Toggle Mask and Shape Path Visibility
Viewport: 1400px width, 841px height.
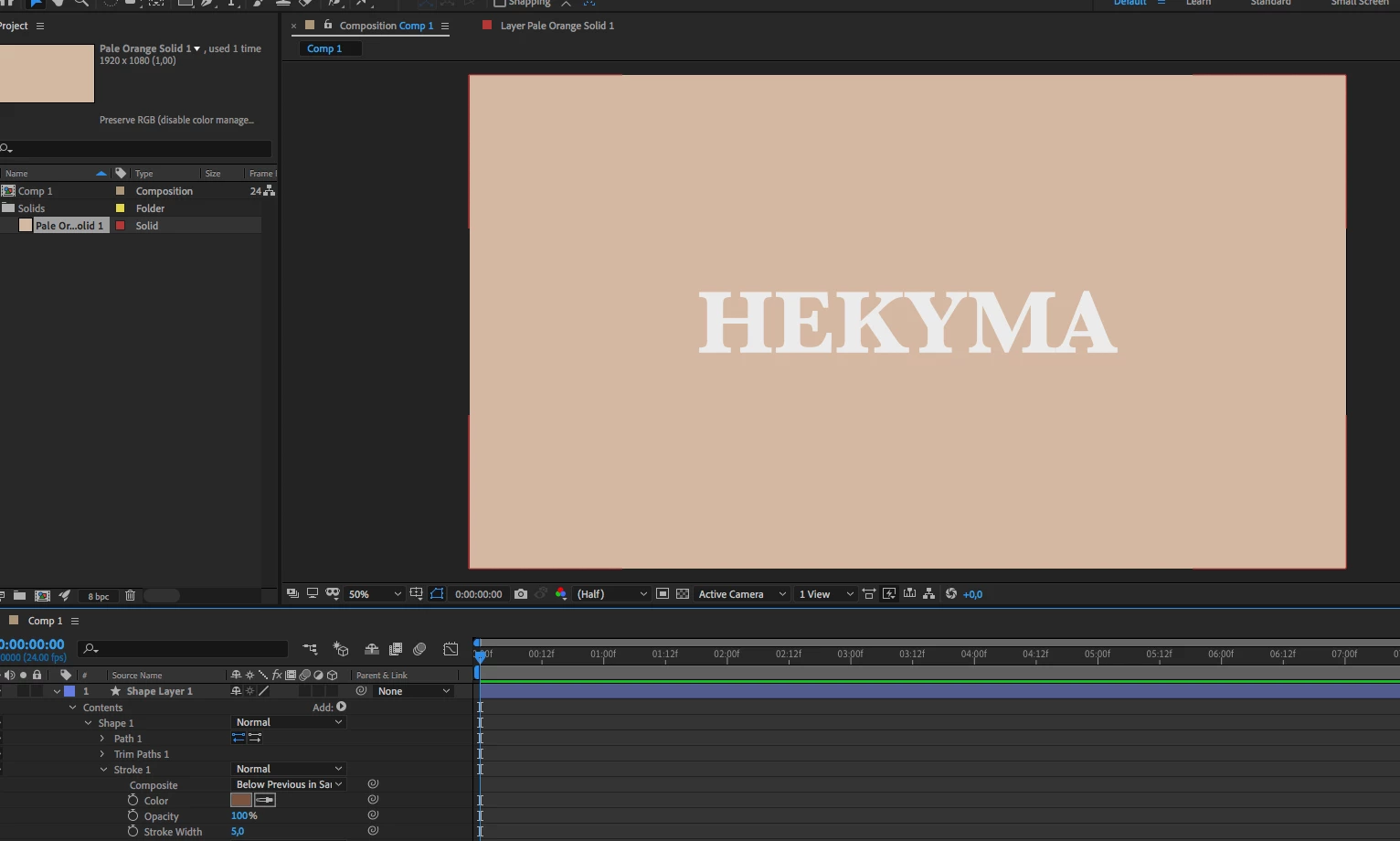(x=437, y=593)
